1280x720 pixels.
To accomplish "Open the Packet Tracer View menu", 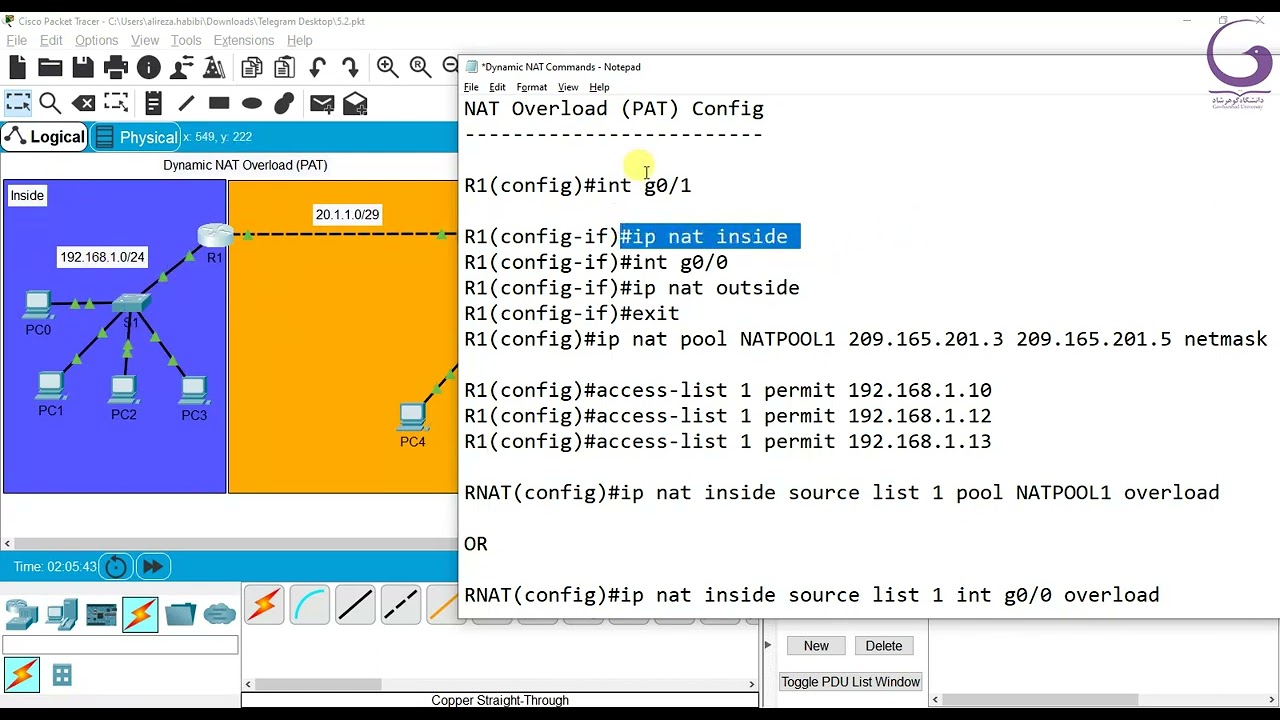I will click(145, 40).
